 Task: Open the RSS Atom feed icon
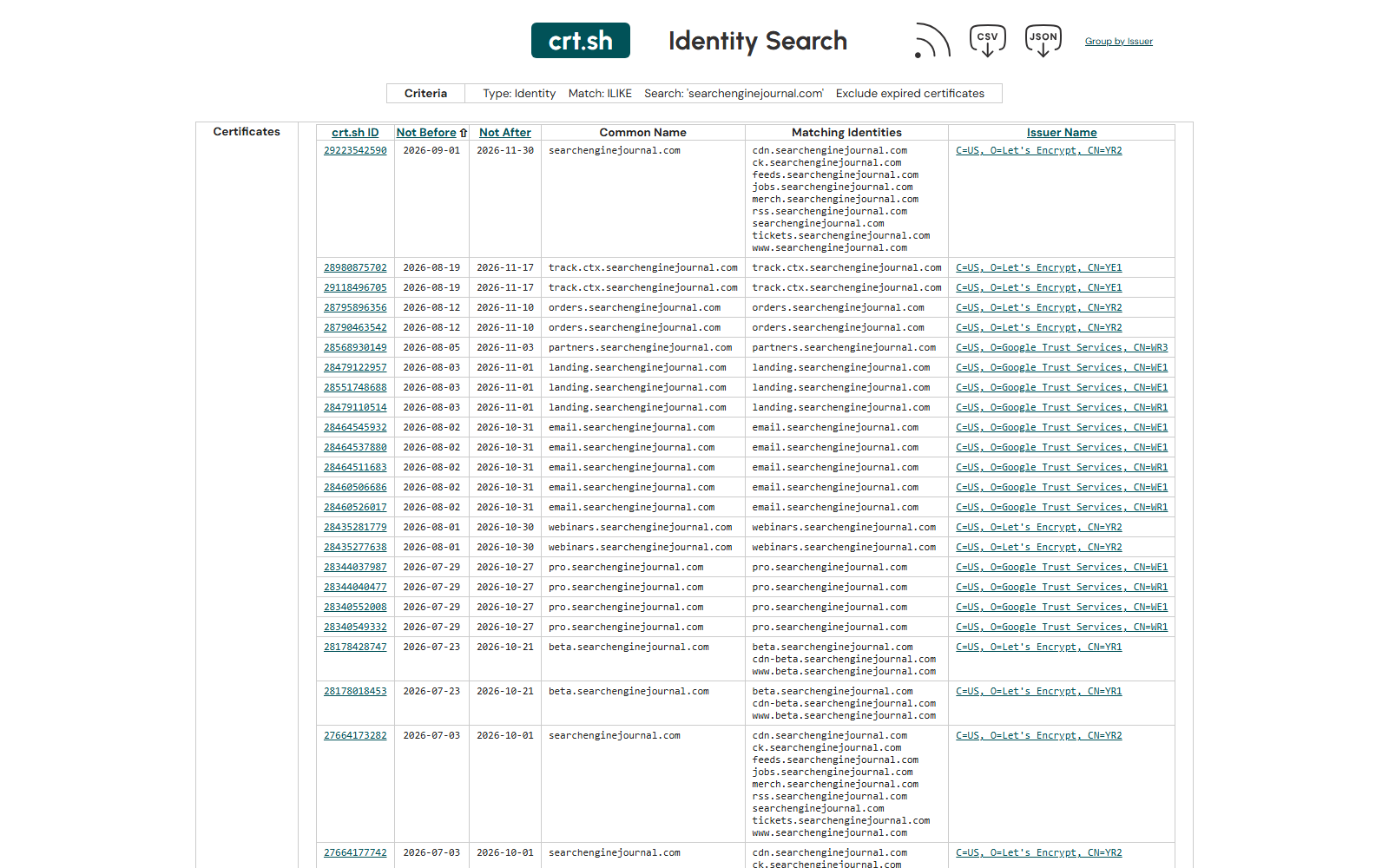[932, 41]
